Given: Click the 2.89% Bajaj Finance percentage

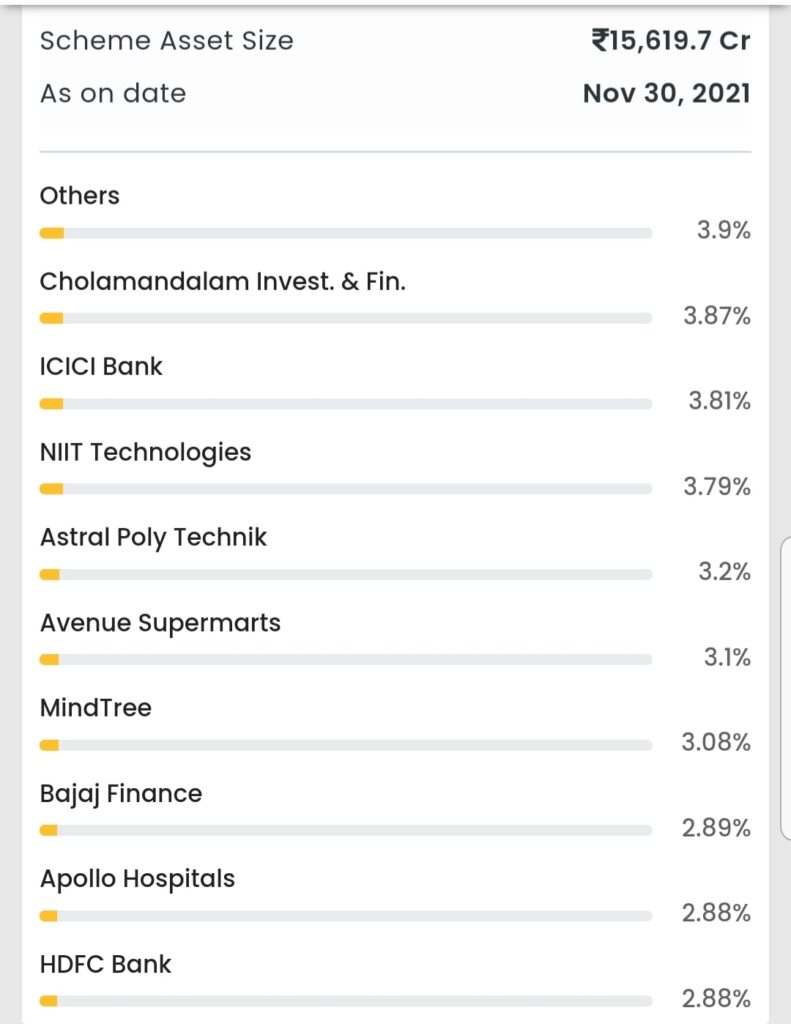Looking at the screenshot, I should (716, 828).
